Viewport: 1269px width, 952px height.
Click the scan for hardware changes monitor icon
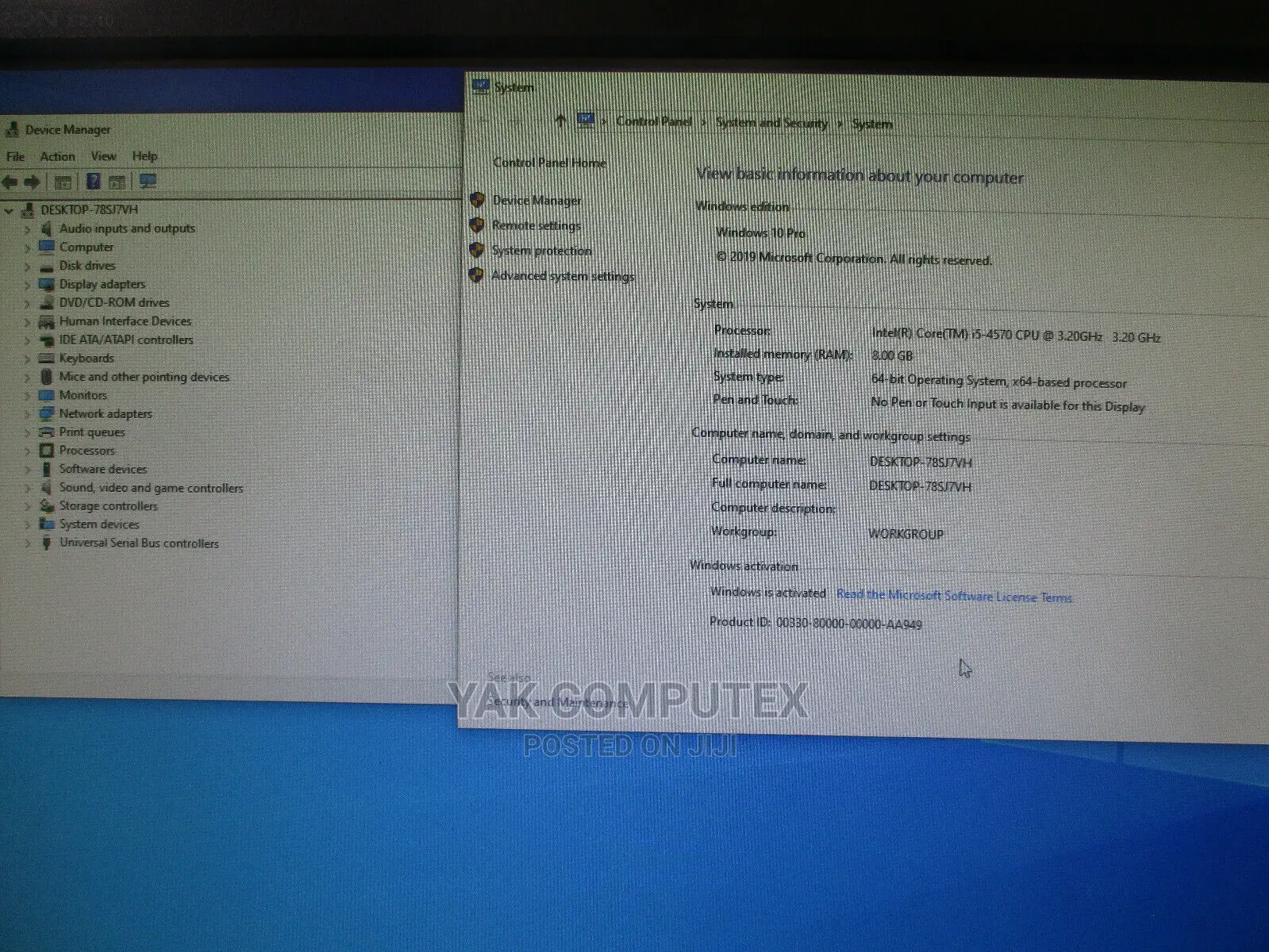148,182
